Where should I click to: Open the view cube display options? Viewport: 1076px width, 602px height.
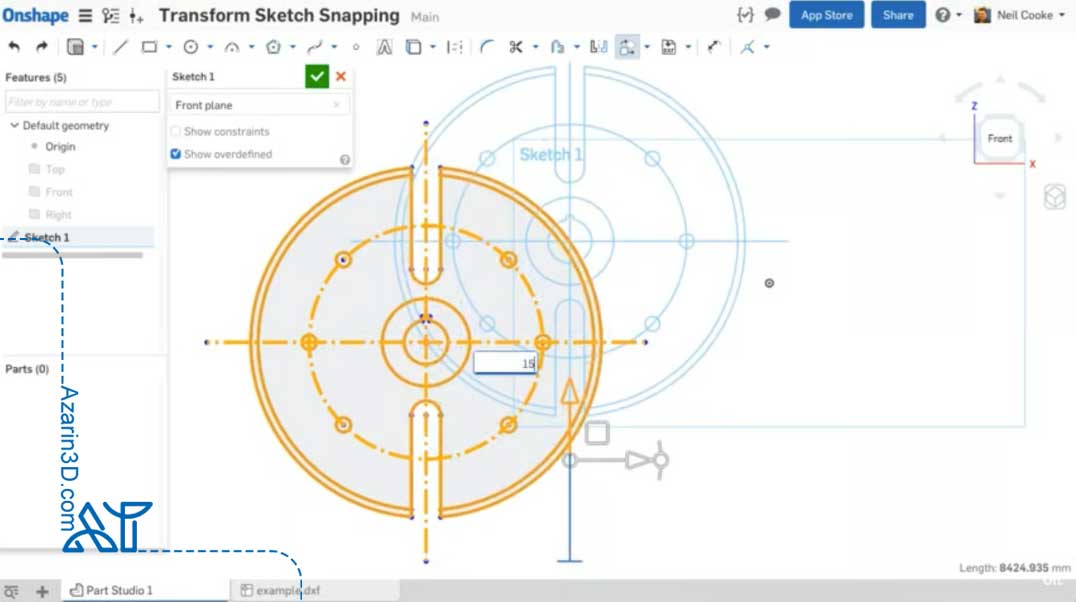1055,197
